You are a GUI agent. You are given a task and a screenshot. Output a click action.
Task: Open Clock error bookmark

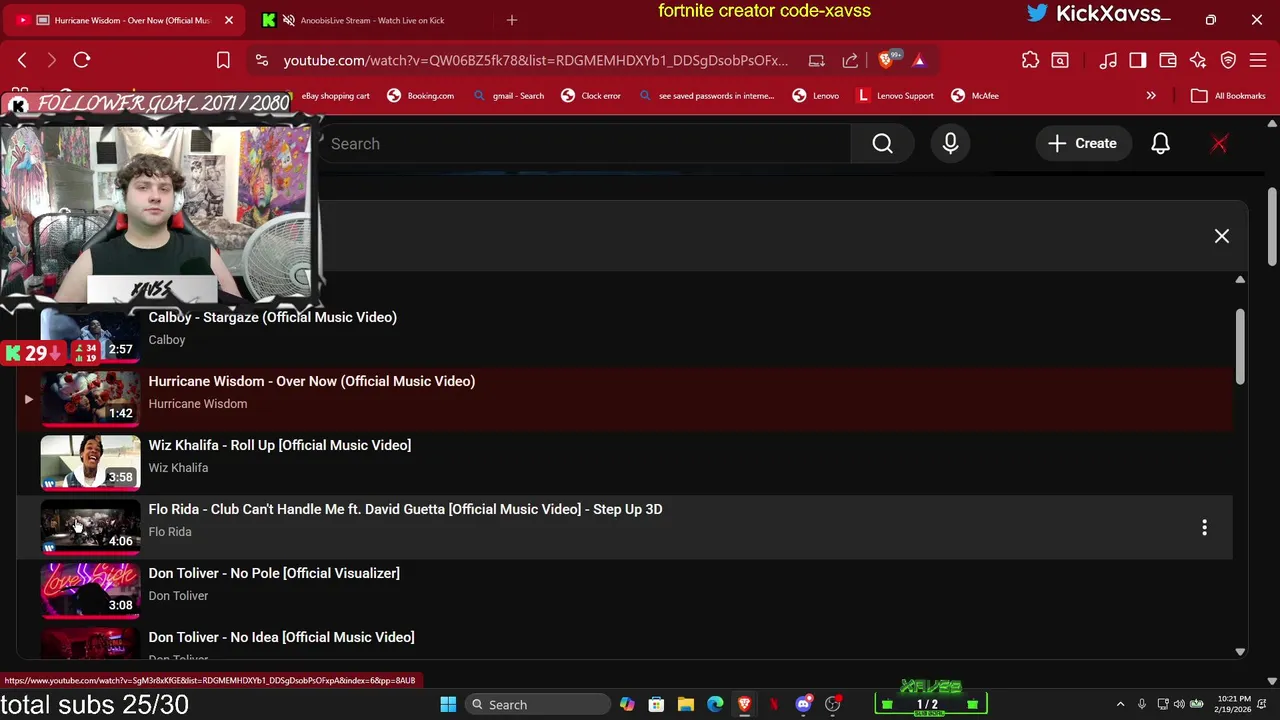591,96
